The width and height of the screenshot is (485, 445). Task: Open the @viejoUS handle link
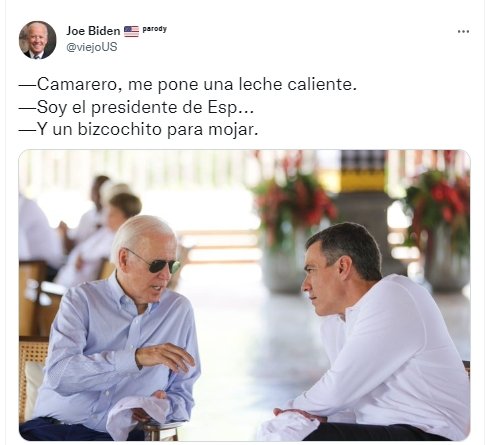tap(92, 47)
